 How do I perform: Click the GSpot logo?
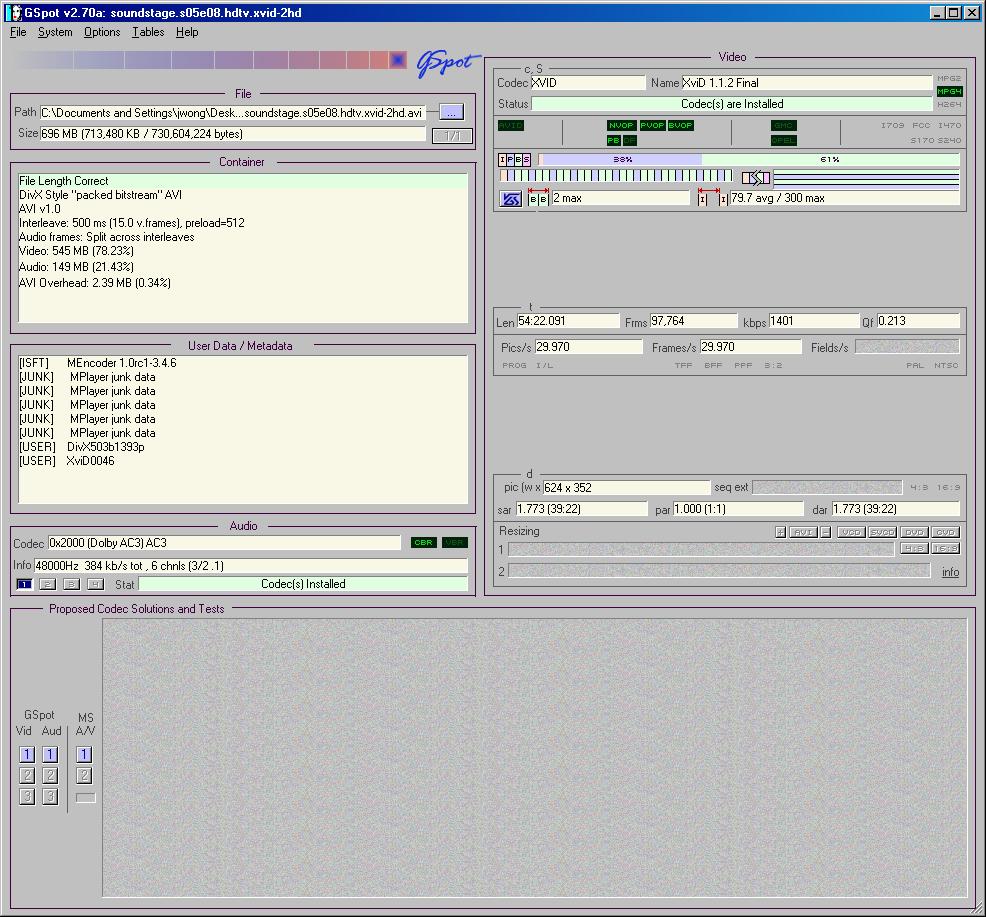(448, 63)
